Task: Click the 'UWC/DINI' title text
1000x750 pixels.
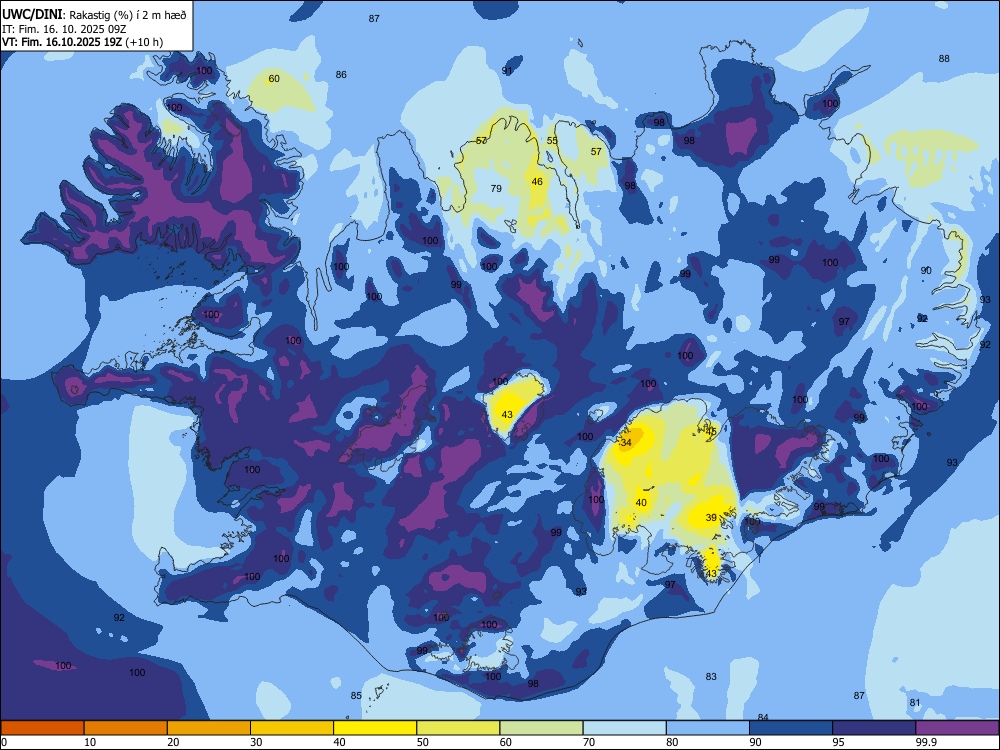Action: point(32,15)
